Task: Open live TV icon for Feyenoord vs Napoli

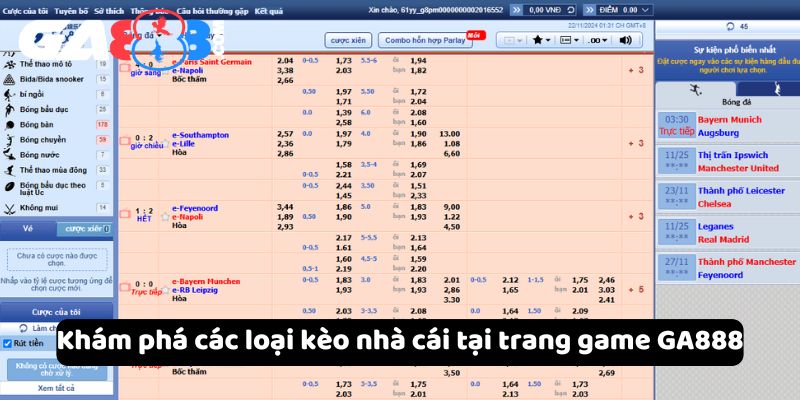Action: coord(124,214)
